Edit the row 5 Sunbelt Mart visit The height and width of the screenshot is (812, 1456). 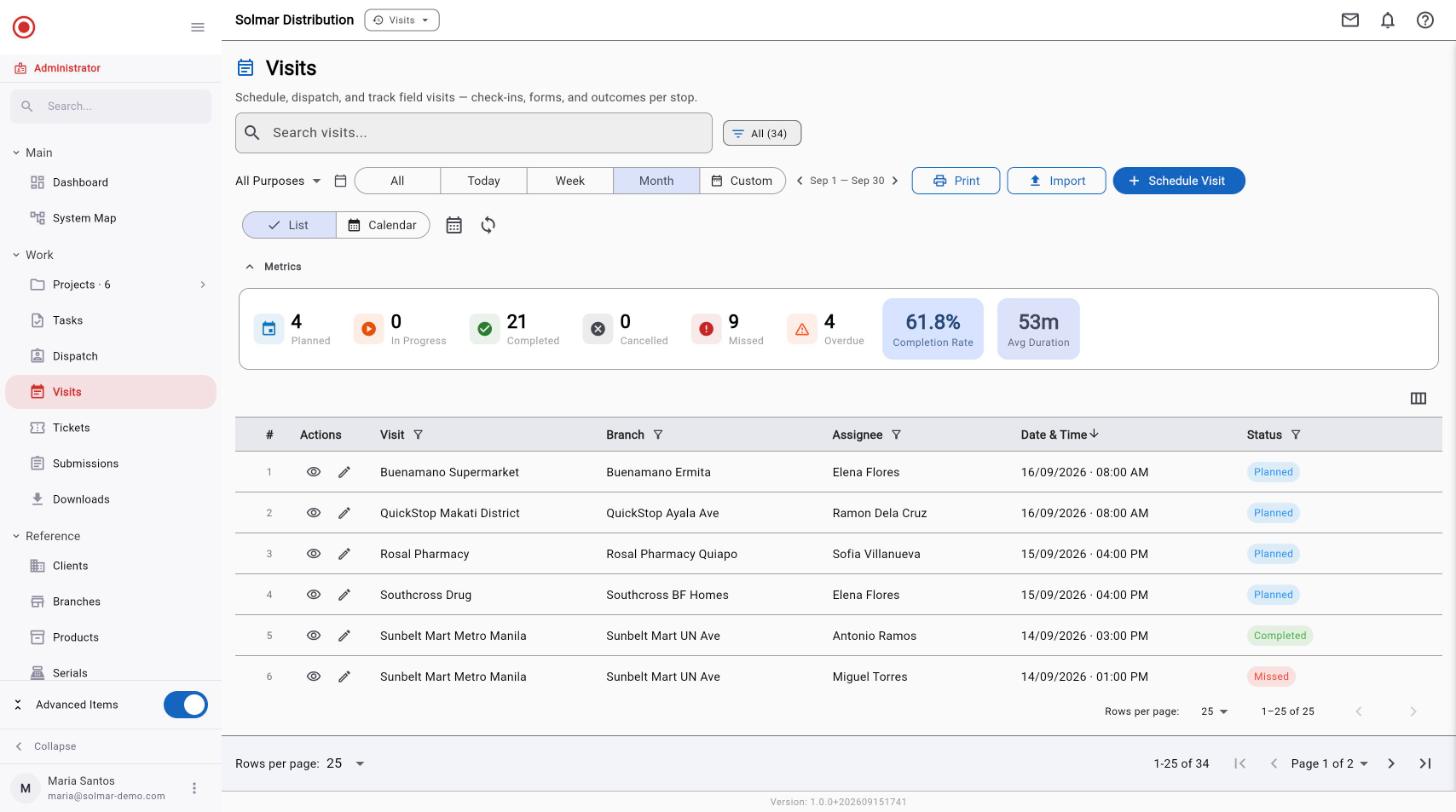[x=344, y=636]
